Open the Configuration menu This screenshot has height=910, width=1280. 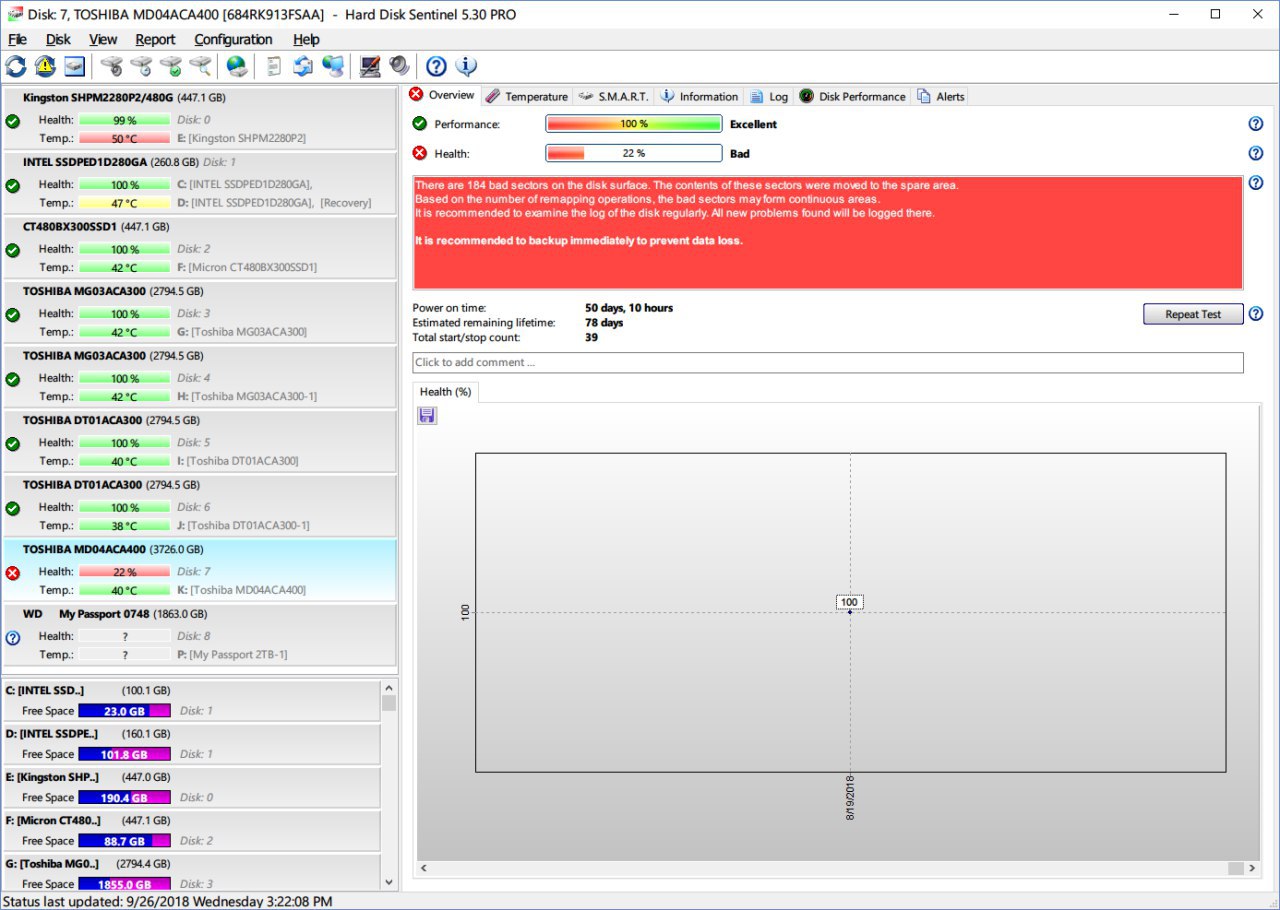[x=233, y=39]
